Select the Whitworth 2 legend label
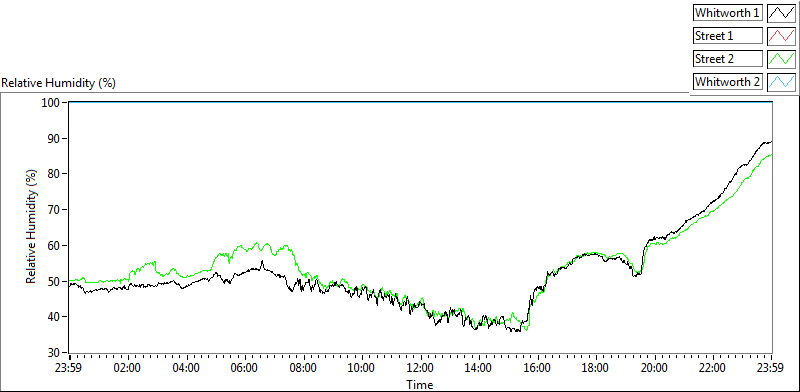Screen dimensions: 800x392 [x=728, y=82]
